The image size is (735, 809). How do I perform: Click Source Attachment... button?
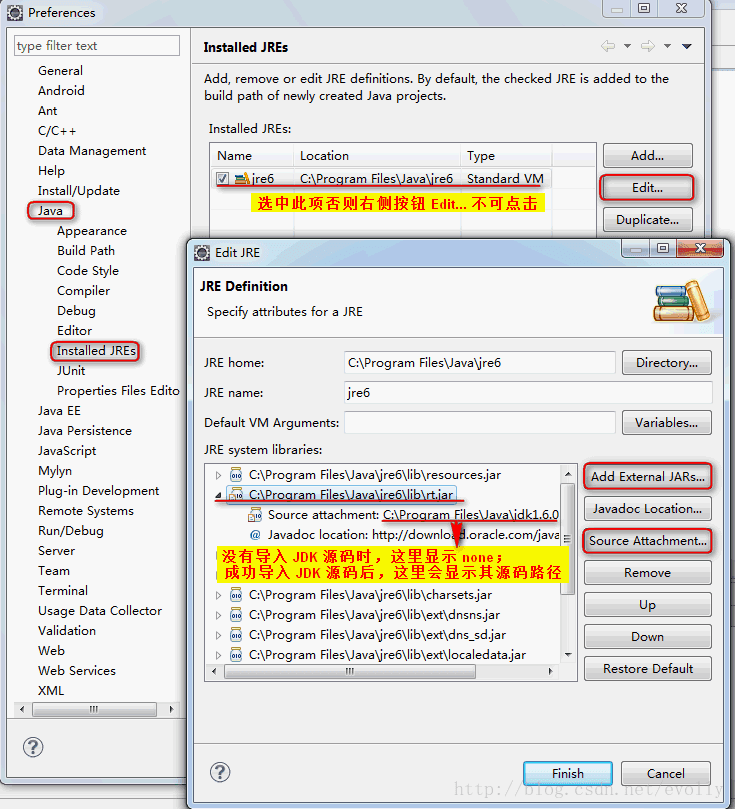pyautogui.click(x=647, y=541)
